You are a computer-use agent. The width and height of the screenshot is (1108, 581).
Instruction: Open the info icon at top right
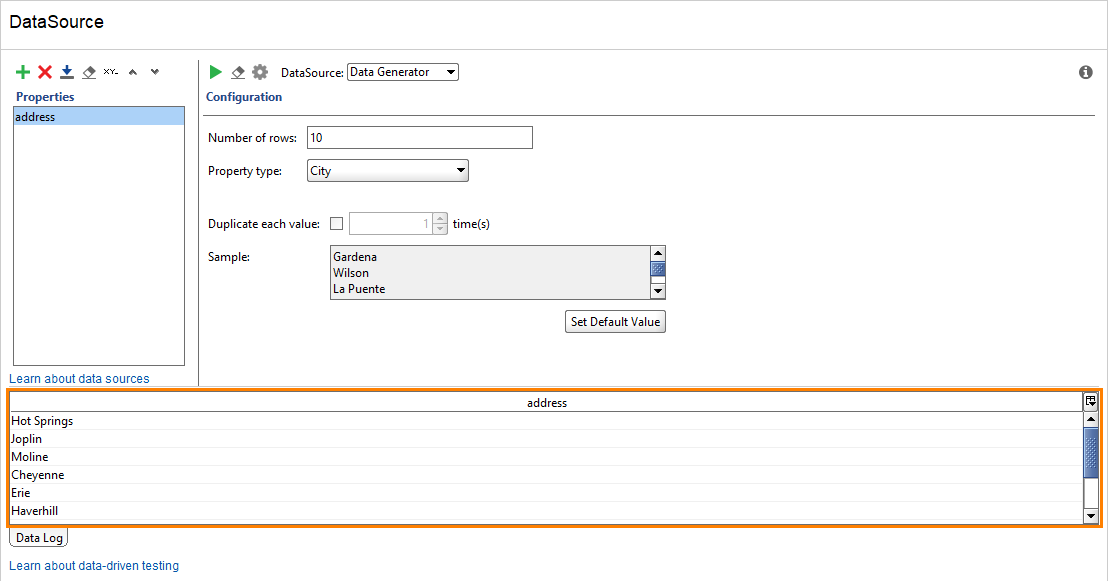tap(1085, 72)
